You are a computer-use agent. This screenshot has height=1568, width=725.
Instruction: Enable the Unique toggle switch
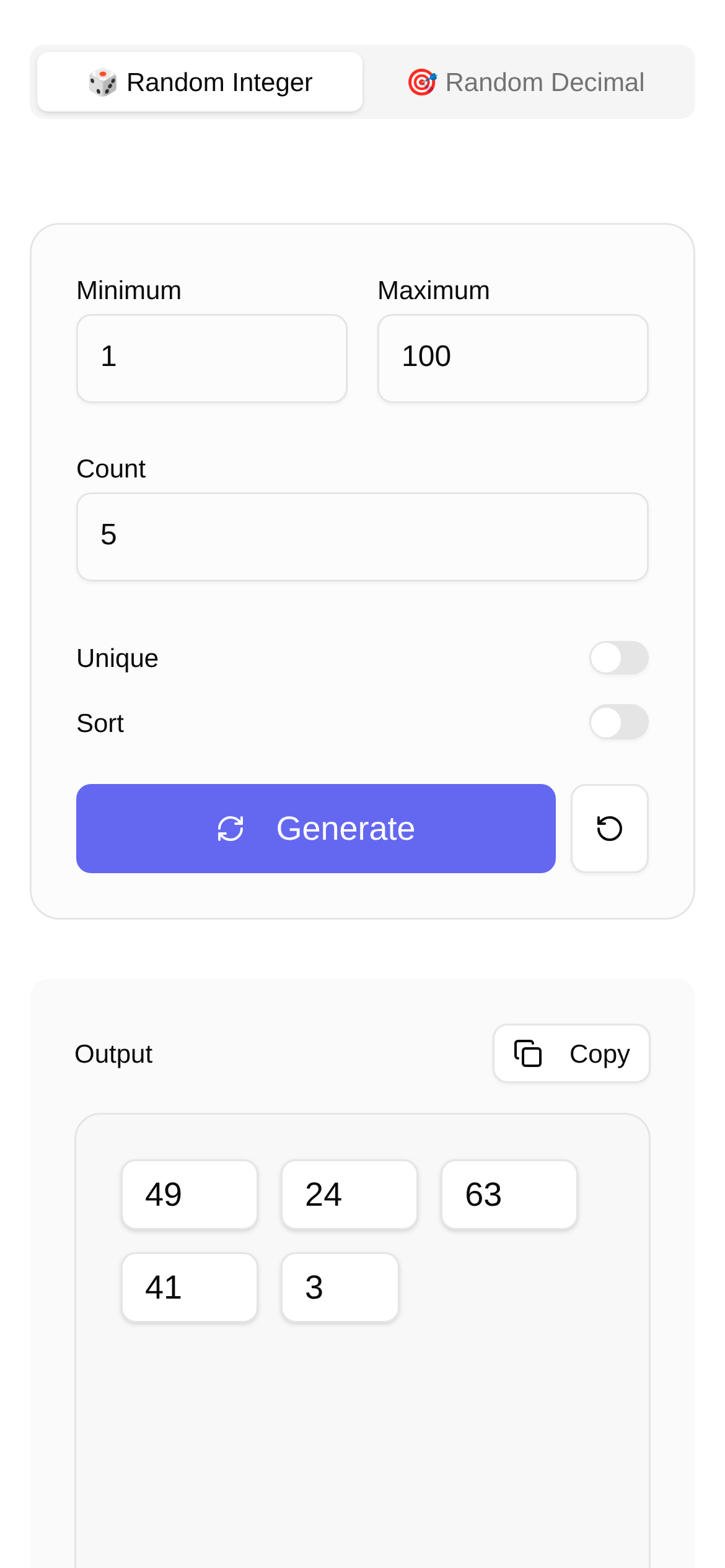tap(618, 658)
